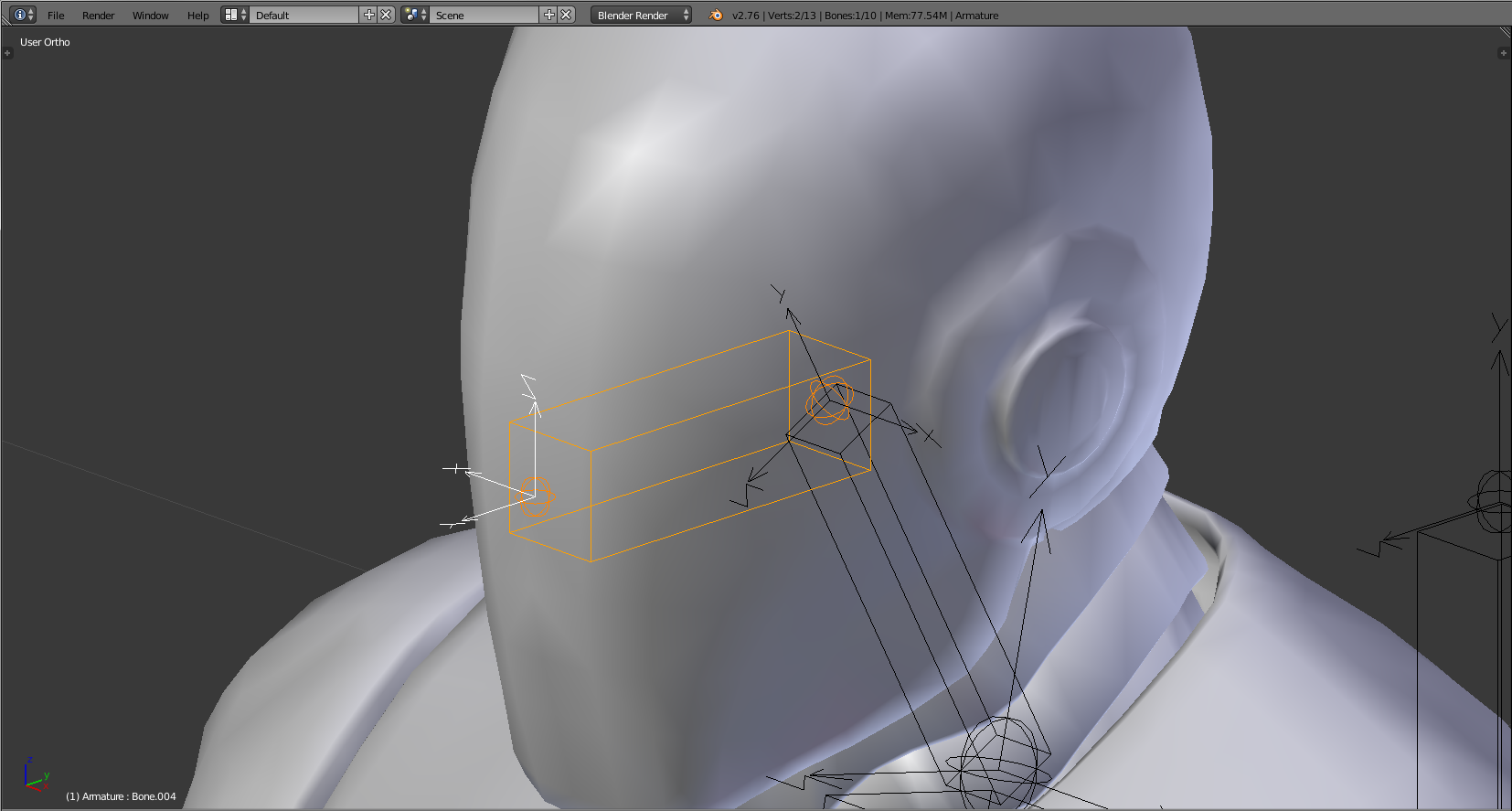Image resolution: width=1512 pixels, height=811 pixels.
Task: Click the XYZ axis orientation indicator
Action: [36, 774]
